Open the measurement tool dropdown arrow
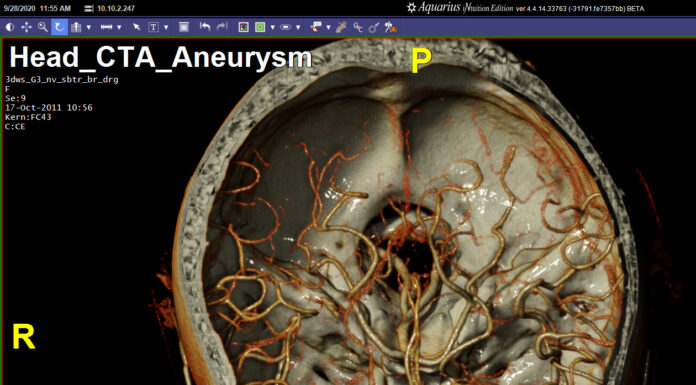Screen dimensions: 696x385 coord(119,28)
